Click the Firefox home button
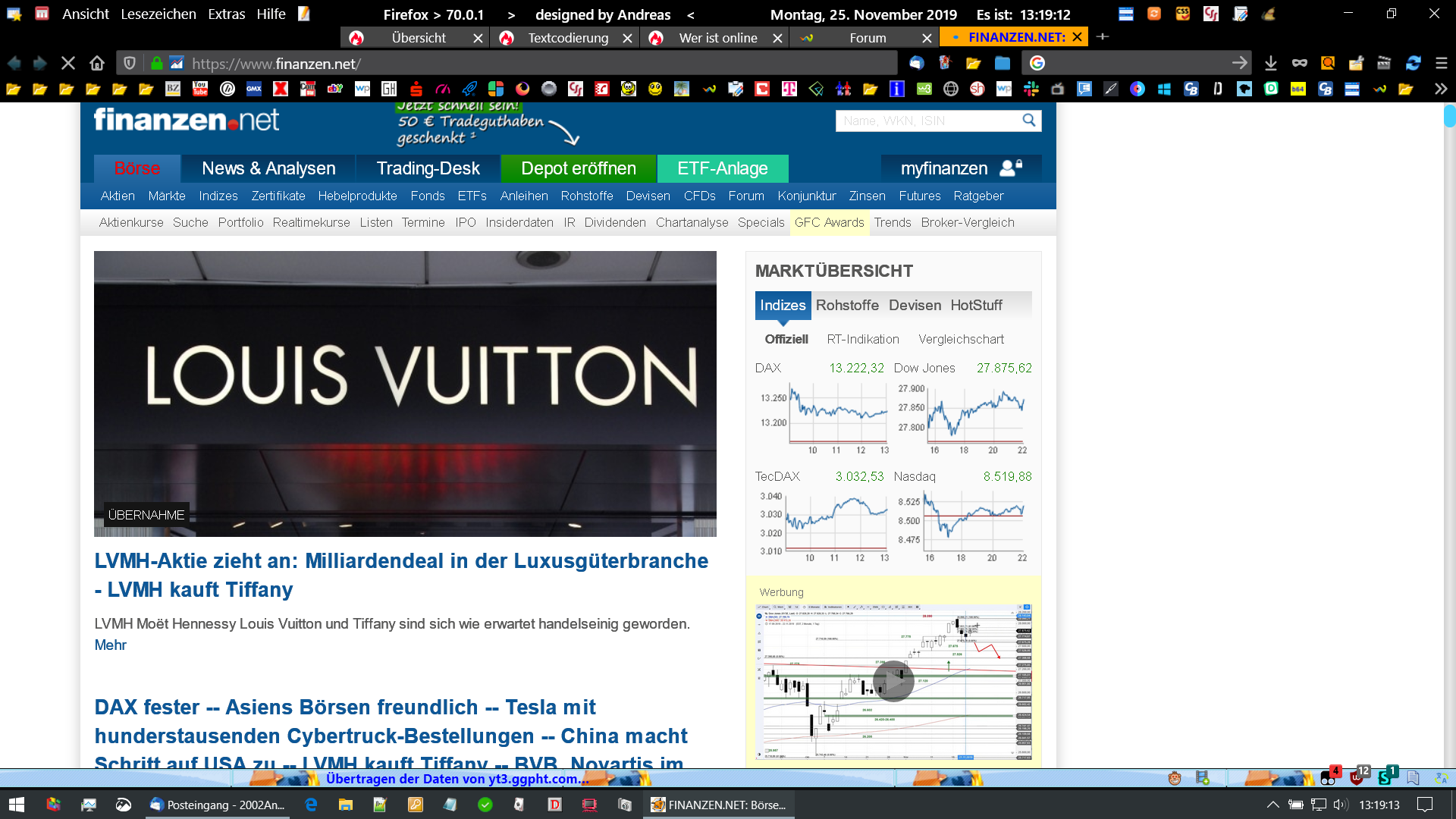This screenshot has height=819, width=1456. (x=96, y=64)
